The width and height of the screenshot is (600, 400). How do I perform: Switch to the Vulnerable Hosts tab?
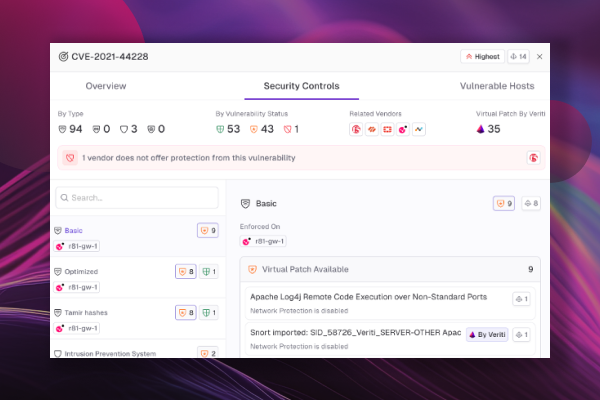[x=497, y=86]
